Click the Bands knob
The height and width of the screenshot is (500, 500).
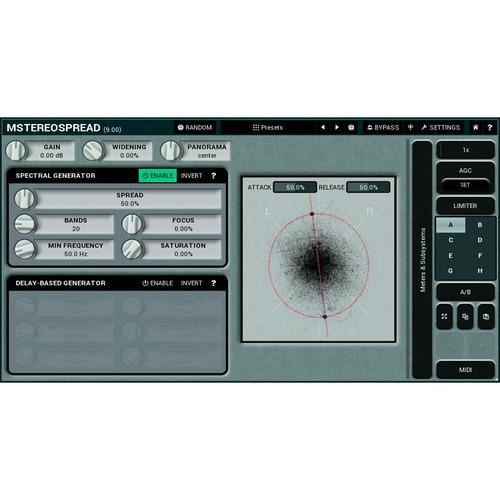coord(25,224)
